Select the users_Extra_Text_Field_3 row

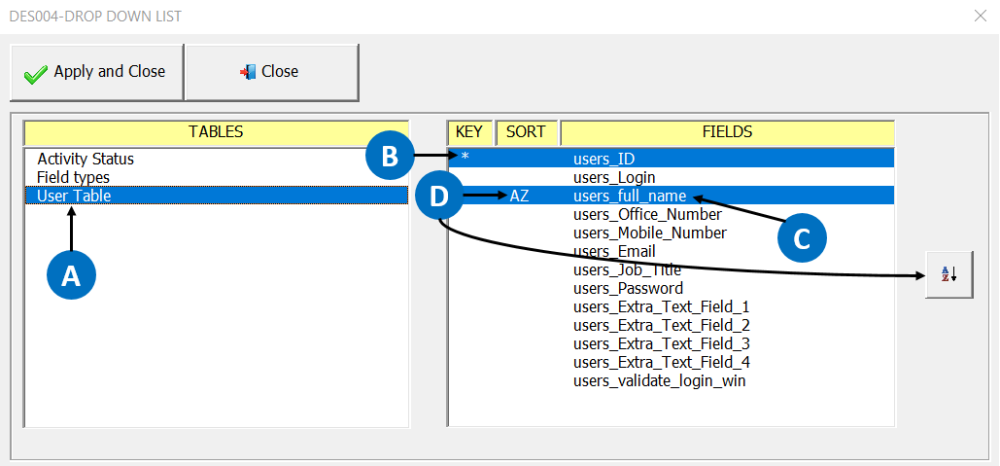[x=671, y=344]
